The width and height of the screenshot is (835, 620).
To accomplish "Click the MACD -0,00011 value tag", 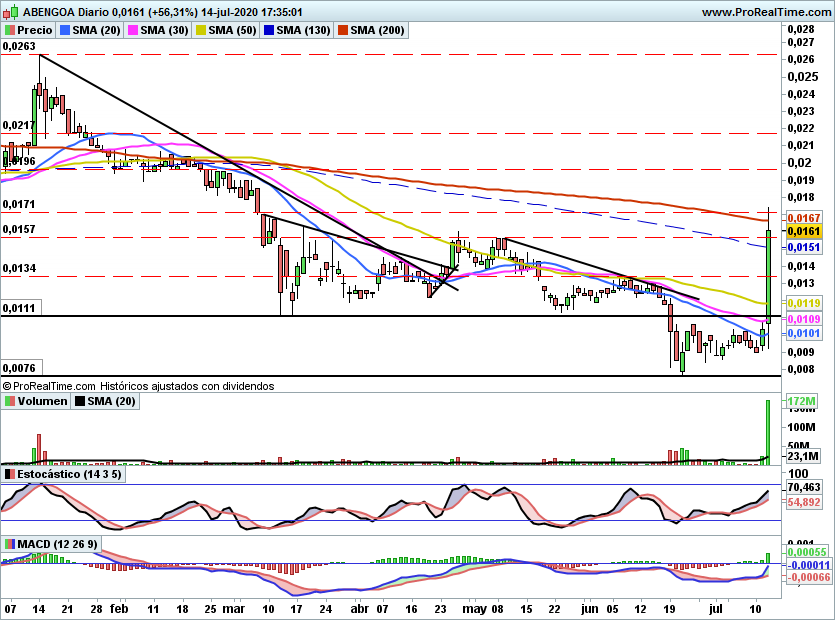I will pos(808,565).
